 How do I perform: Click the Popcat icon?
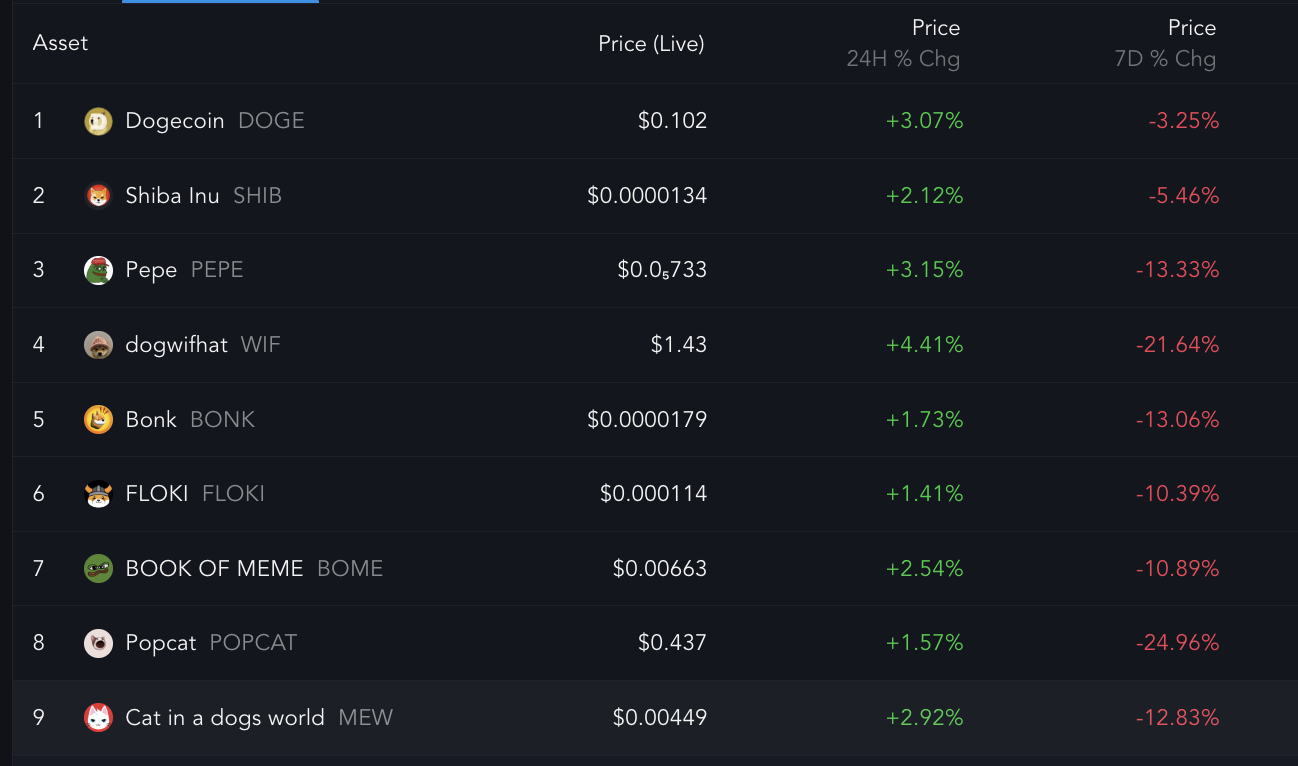98,643
